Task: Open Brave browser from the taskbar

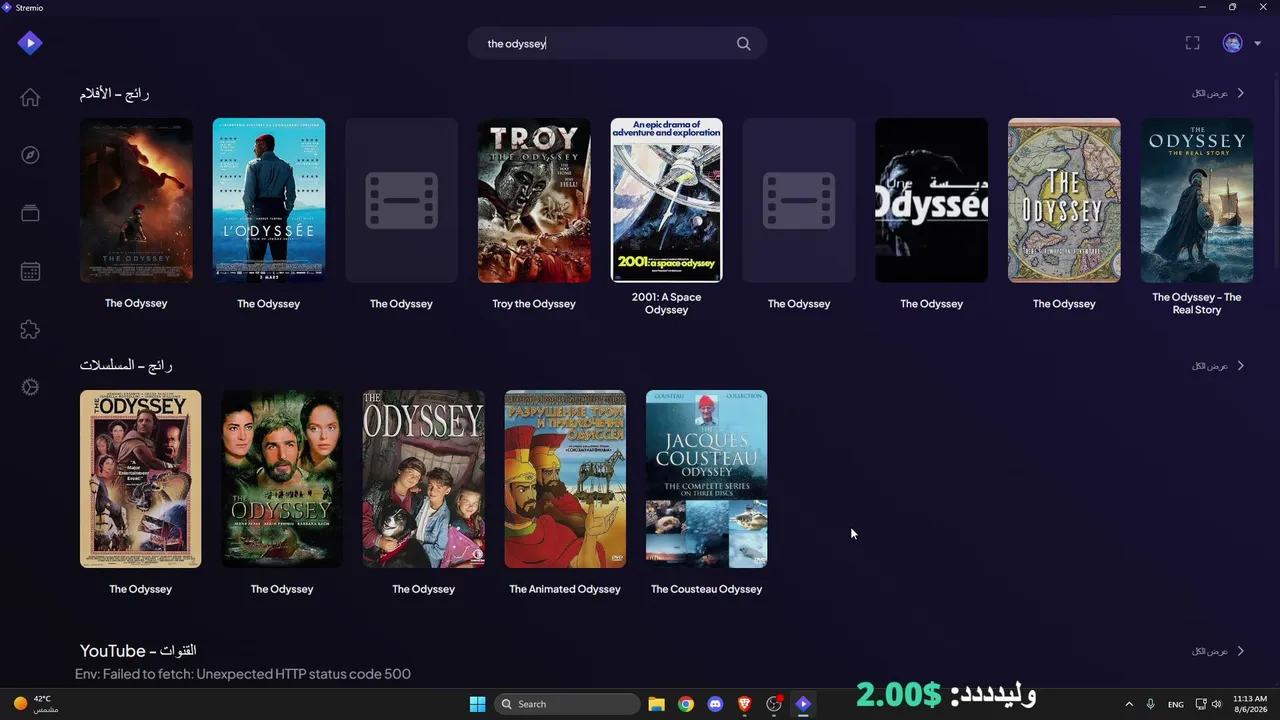Action: pyautogui.click(x=744, y=704)
